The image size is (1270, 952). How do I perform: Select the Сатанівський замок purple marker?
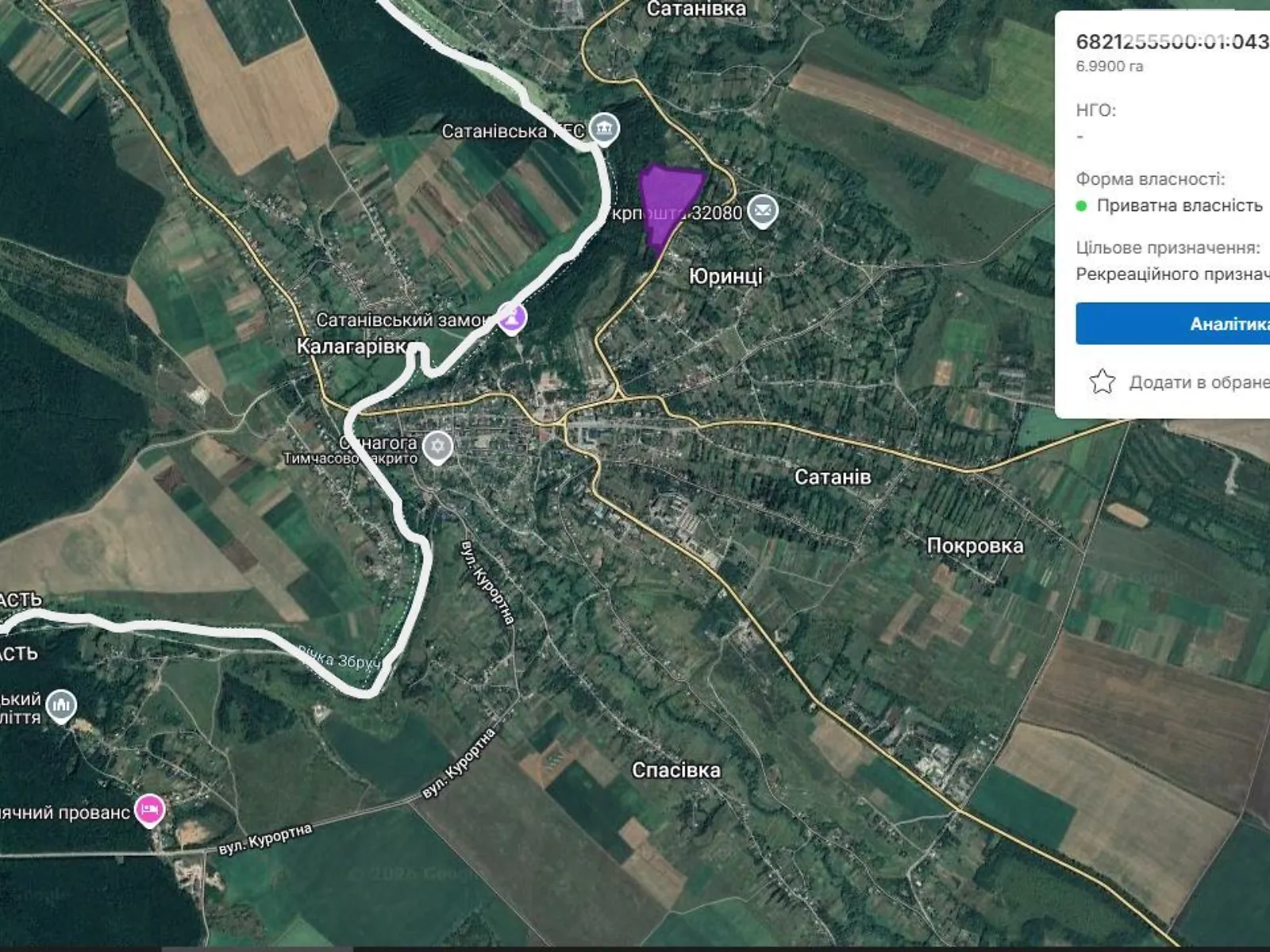(x=513, y=318)
